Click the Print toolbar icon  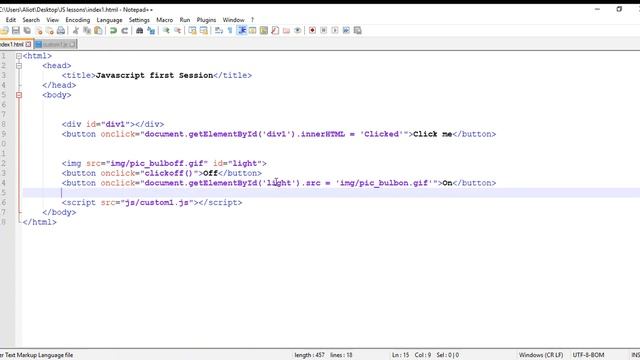pyautogui.click(x=61, y=31)
